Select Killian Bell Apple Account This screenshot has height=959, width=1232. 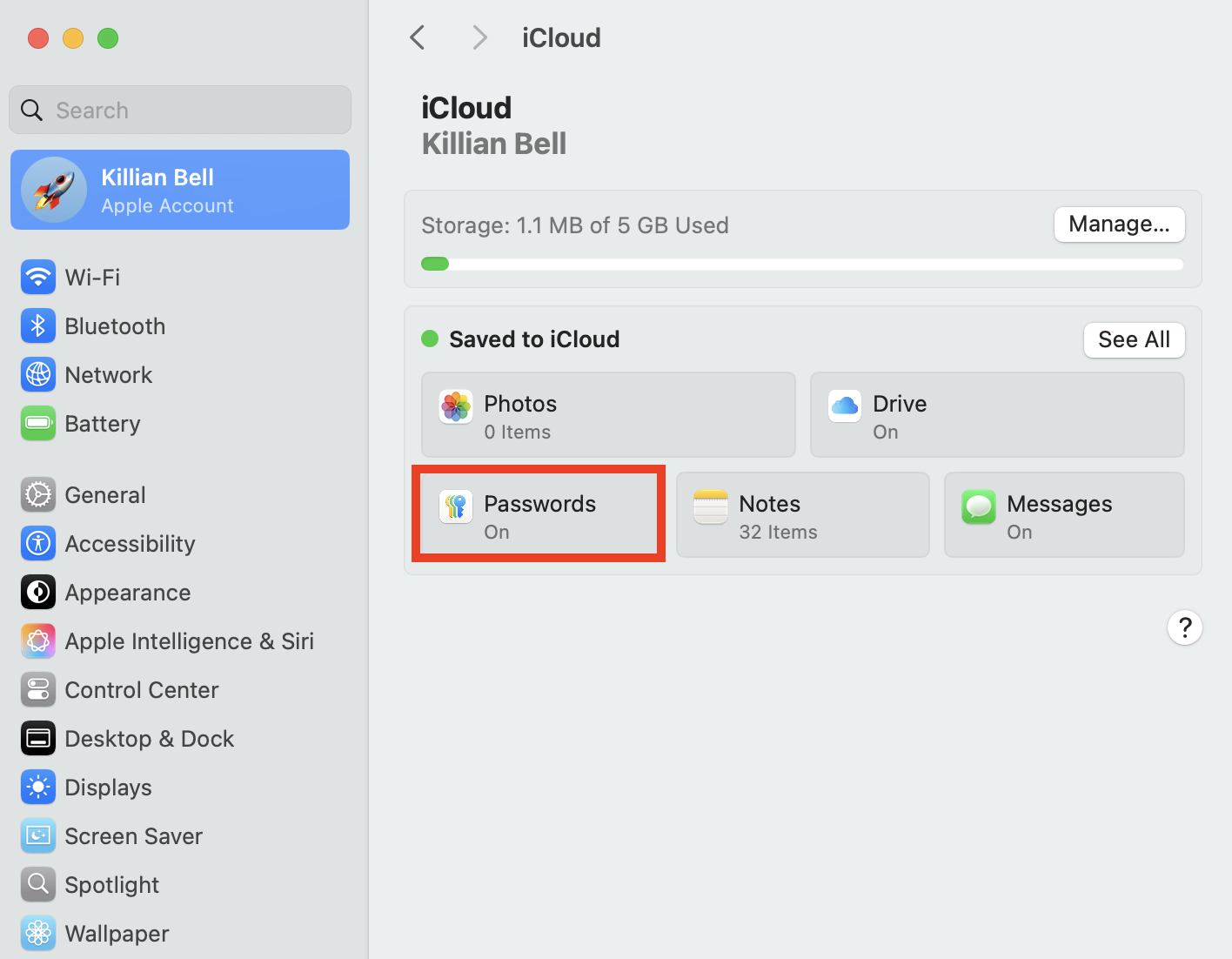tap(179, 189)
